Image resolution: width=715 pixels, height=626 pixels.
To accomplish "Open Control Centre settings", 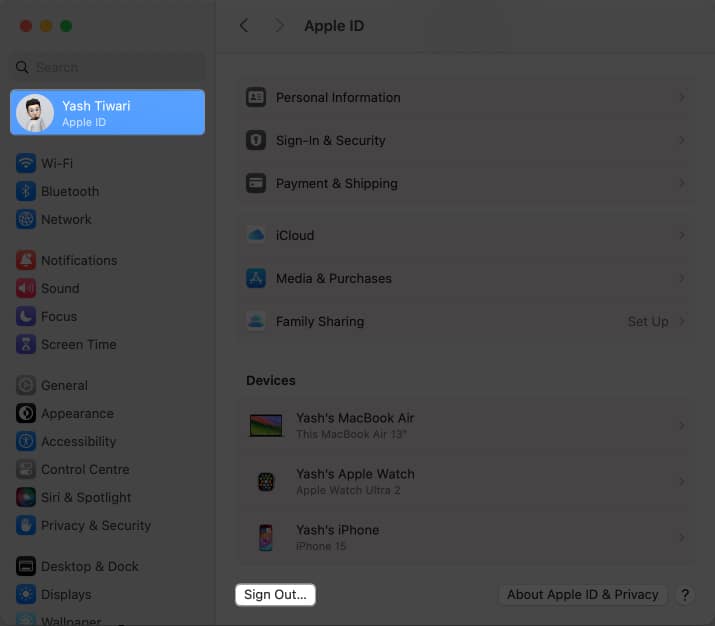I will click(108, 469).
